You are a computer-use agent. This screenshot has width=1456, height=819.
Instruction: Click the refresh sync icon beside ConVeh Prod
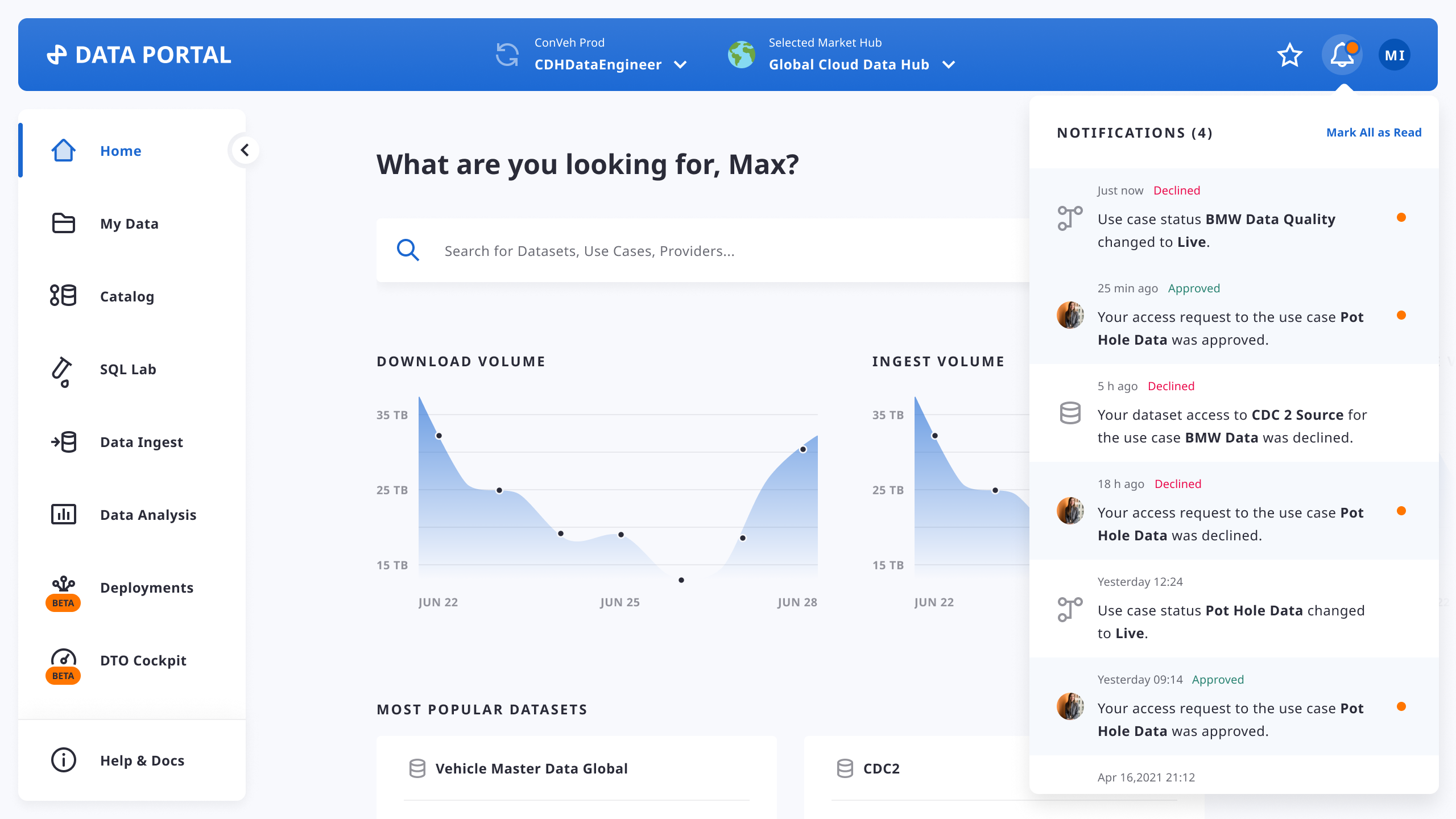(507, 55)
